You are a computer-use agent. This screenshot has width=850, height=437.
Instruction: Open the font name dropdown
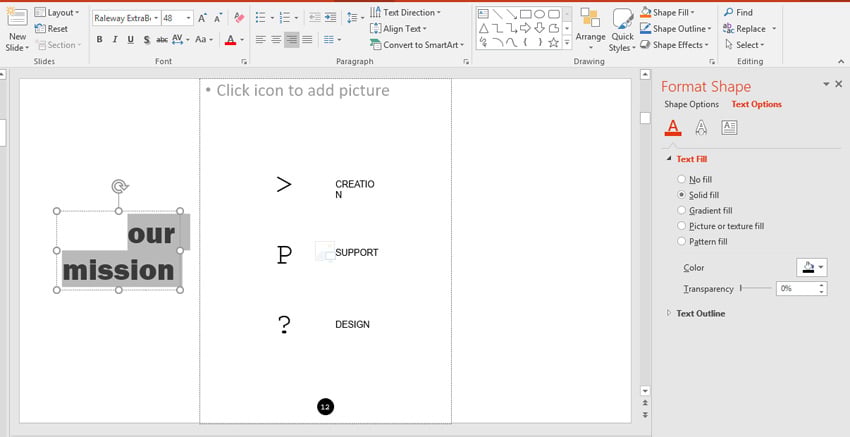pos(156,18)
